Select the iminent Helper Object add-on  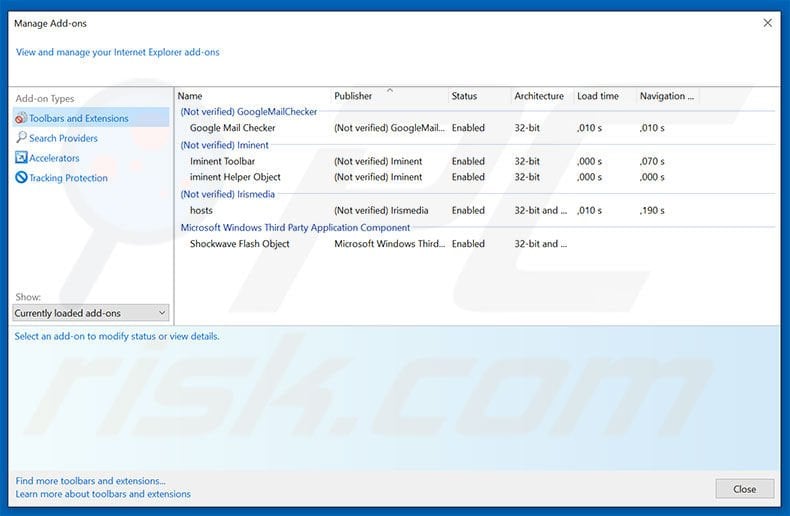pyautogui.click(x=235, y=177)
